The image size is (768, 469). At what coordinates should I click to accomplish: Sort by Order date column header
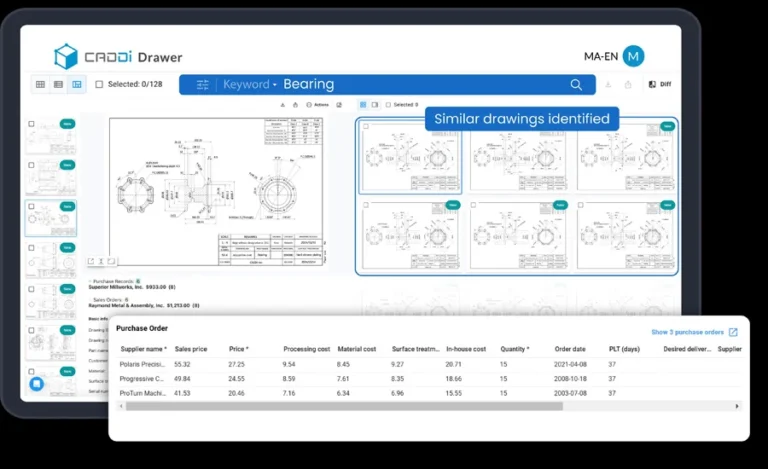570,349
